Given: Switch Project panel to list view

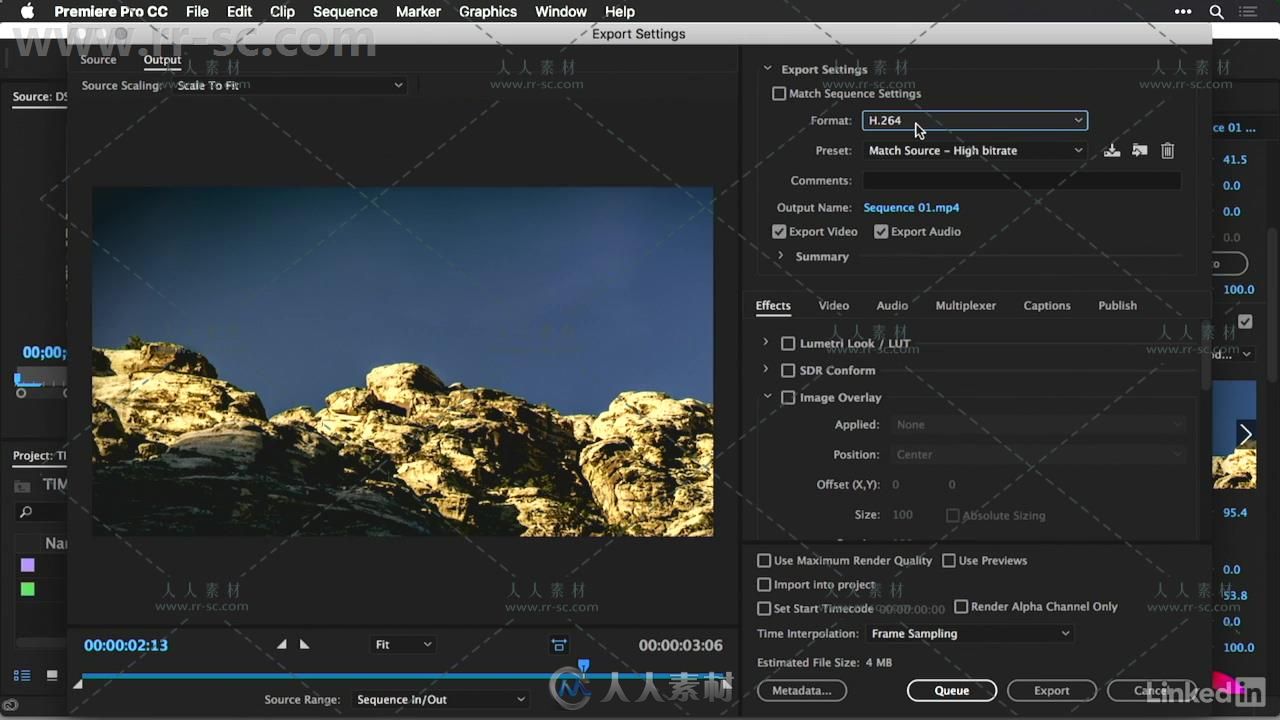Looking at the screenshot, I should coord(22,676).
